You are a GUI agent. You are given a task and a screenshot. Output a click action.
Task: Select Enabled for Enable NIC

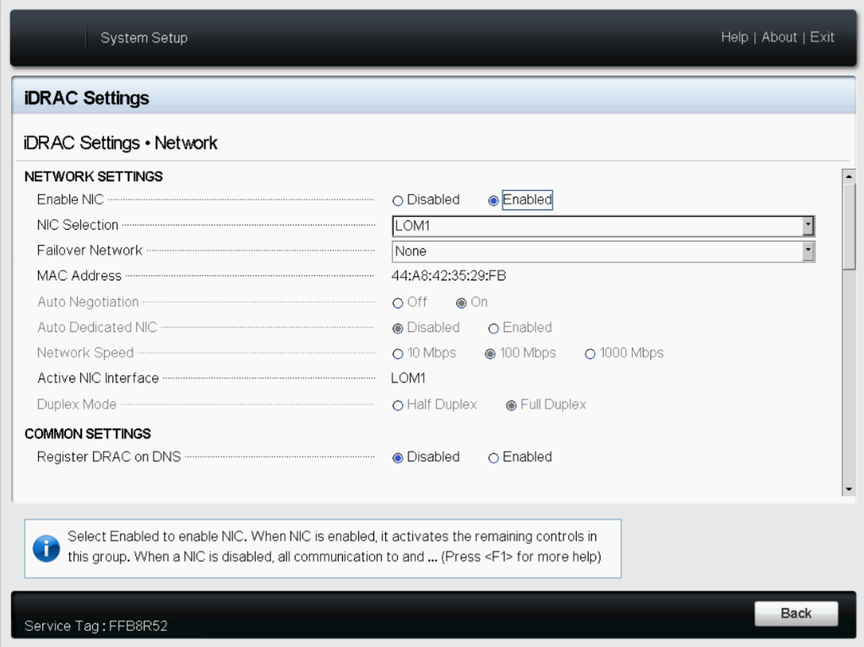coord(494,201)
